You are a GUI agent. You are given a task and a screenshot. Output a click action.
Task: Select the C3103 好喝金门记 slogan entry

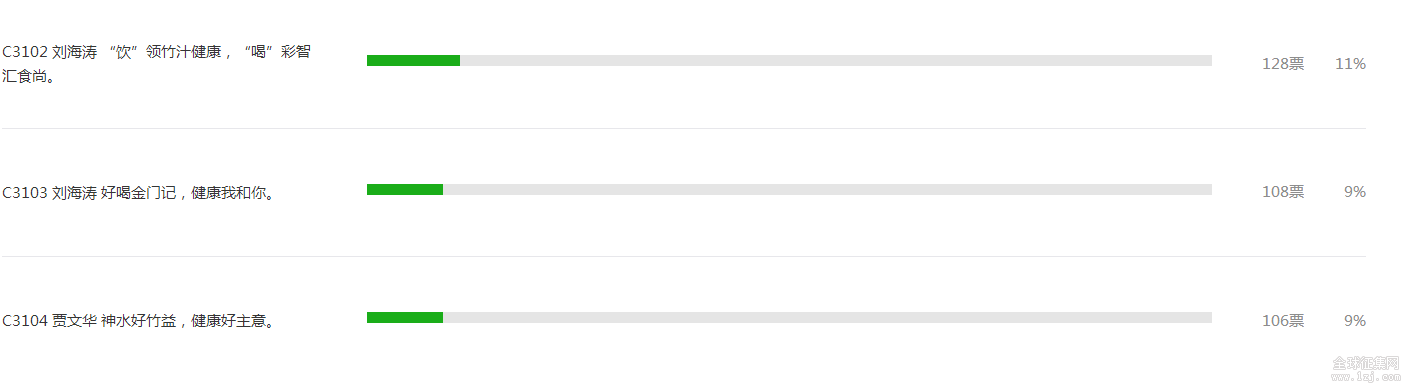[138, 193]
